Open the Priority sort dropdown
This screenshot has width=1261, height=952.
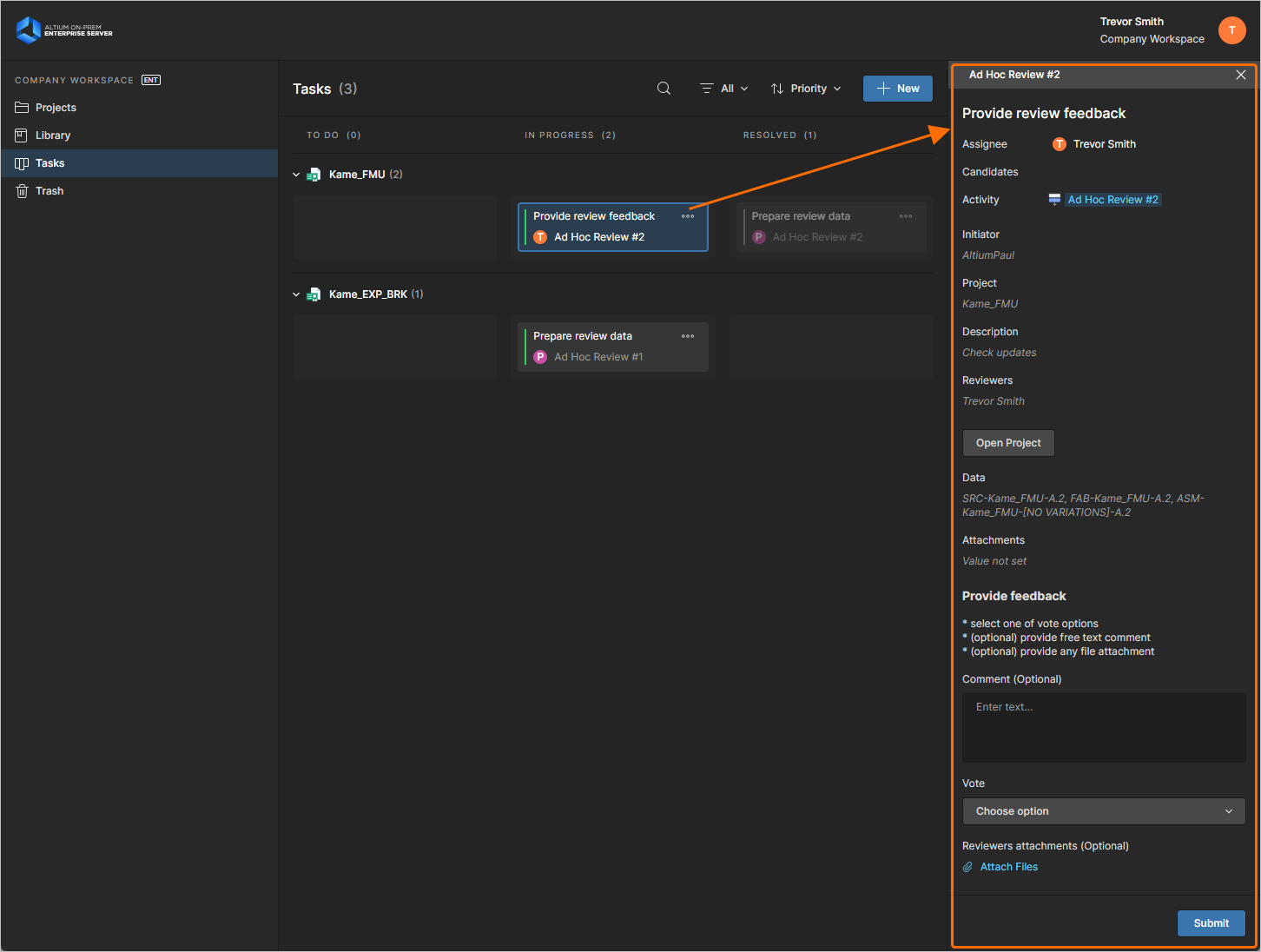[x=806, y=89]
